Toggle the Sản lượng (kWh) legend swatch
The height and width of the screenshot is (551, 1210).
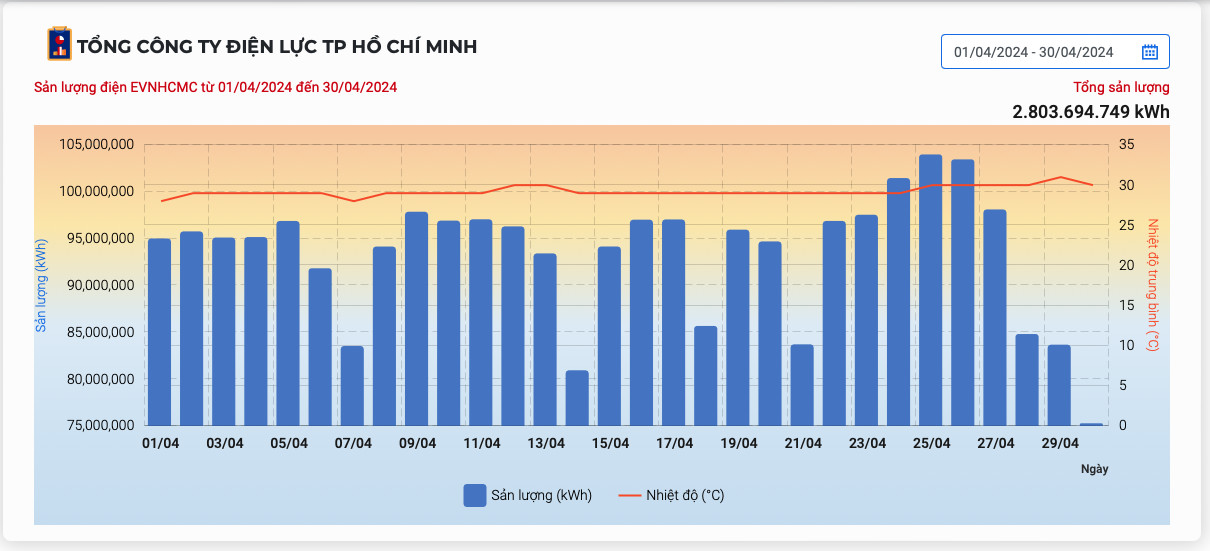tap(475, 495)
